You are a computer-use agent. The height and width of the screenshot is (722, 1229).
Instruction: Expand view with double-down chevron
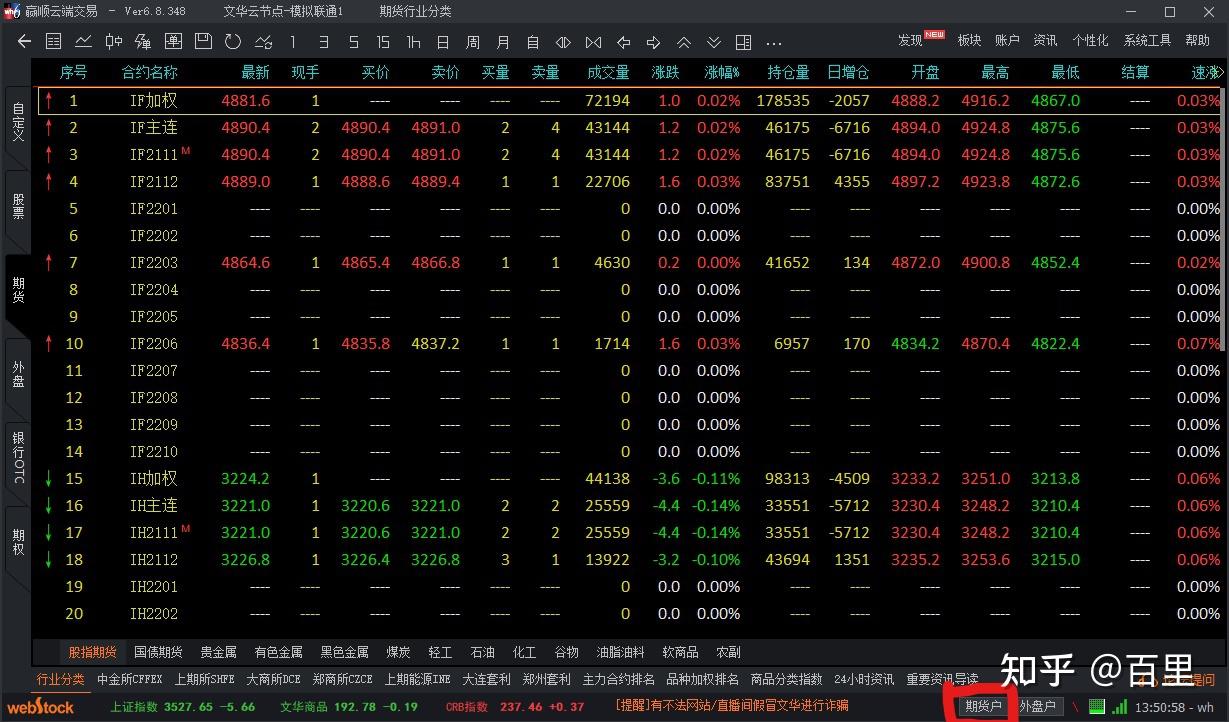(x=713, y=42)
